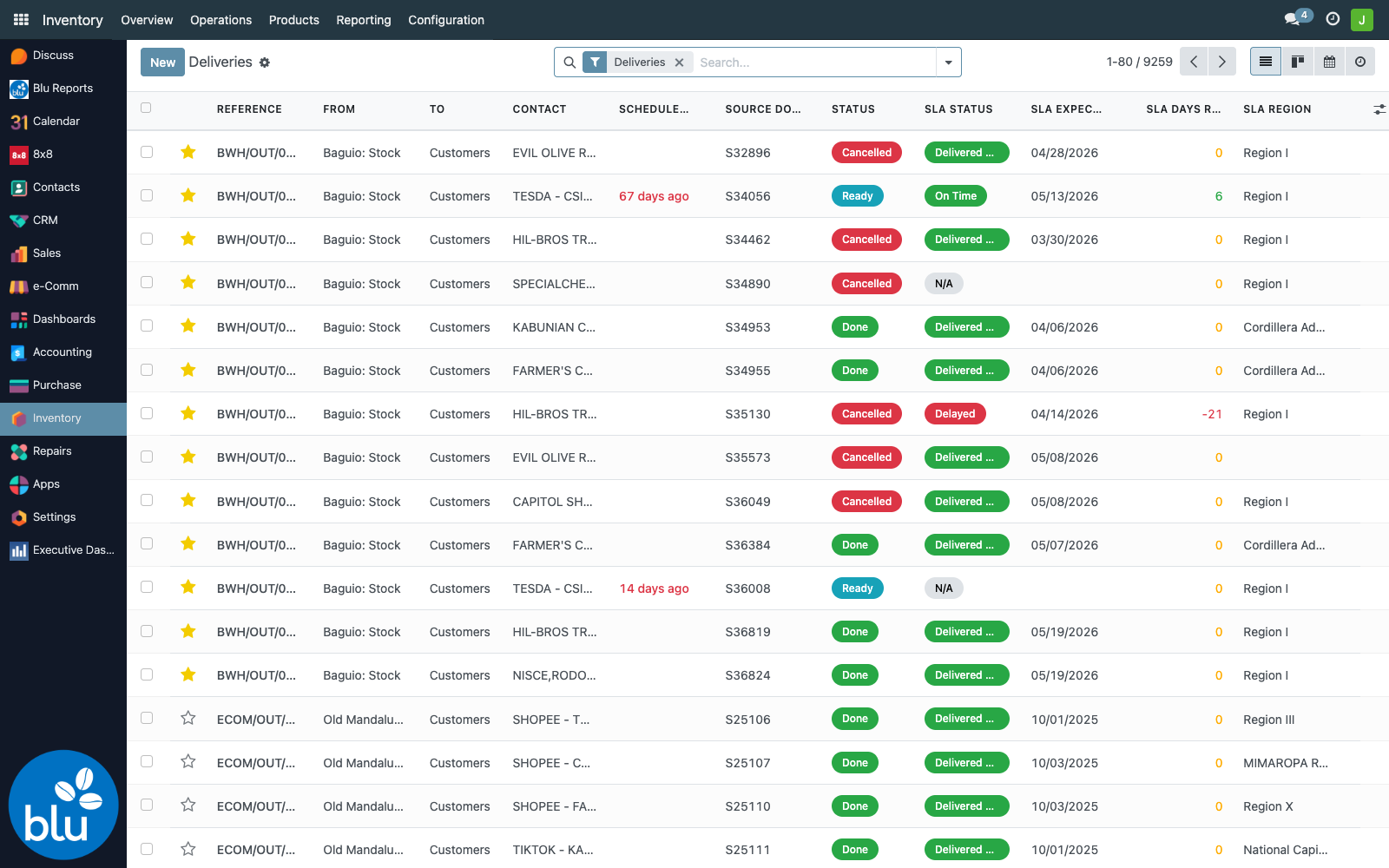The height and width of the screenshot is (868, 1389).
Task: Switch to calendar view
Action: pos(1329,62)
